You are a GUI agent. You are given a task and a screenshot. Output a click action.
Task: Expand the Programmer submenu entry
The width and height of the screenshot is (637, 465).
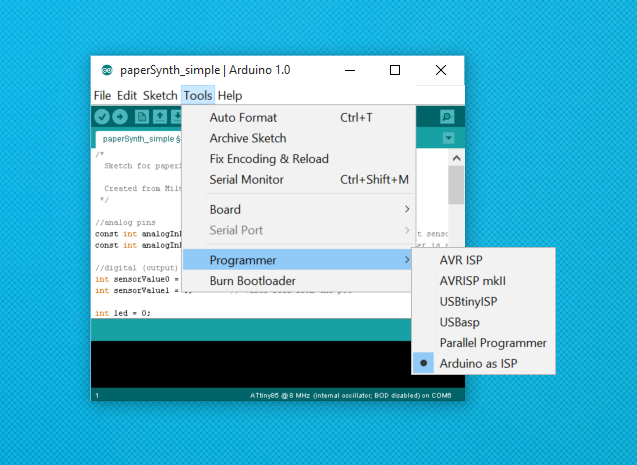click(x=299, y=260)
